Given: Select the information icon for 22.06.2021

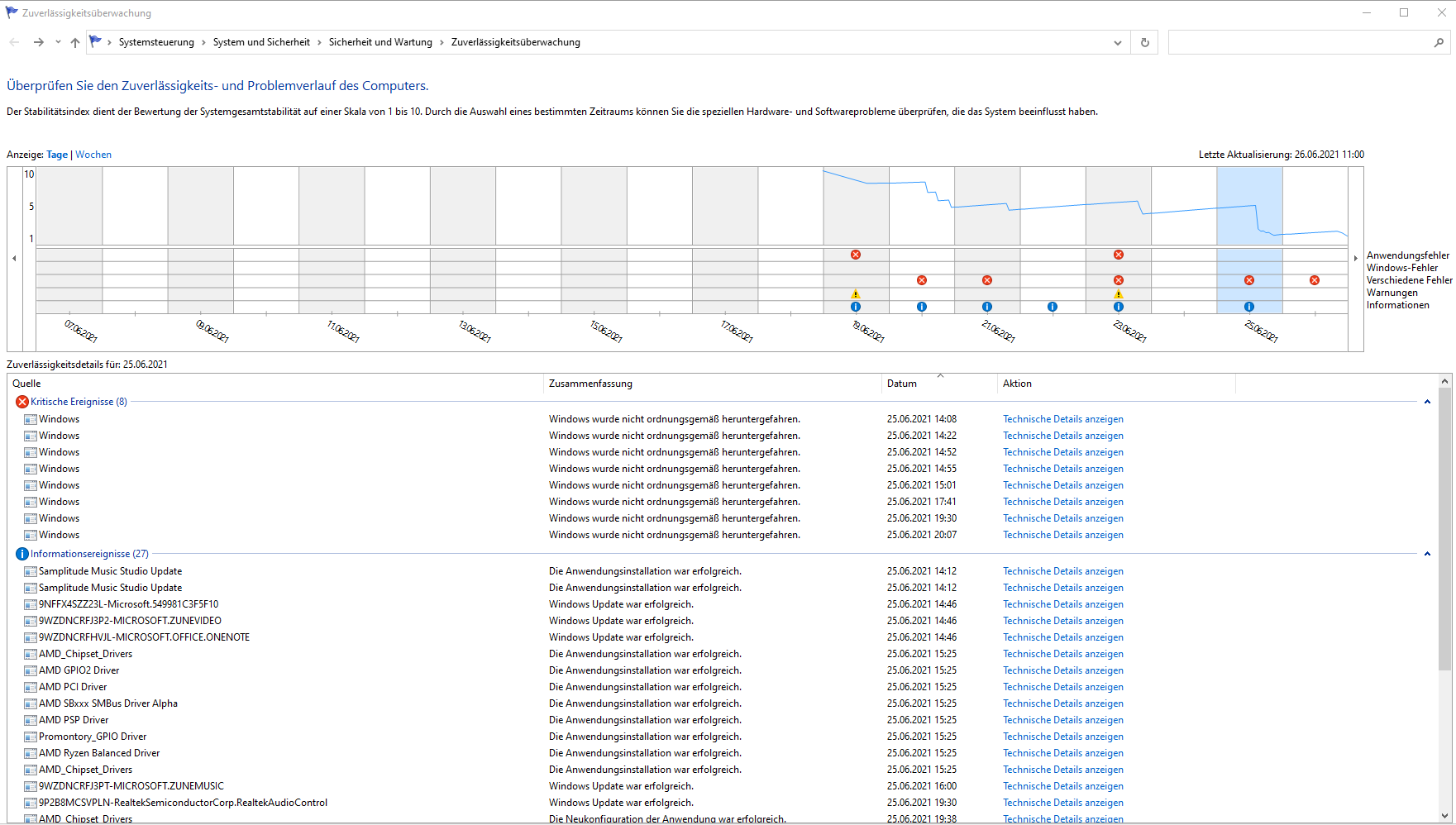Looking at the screenshot, I should tap(1053, 307).
